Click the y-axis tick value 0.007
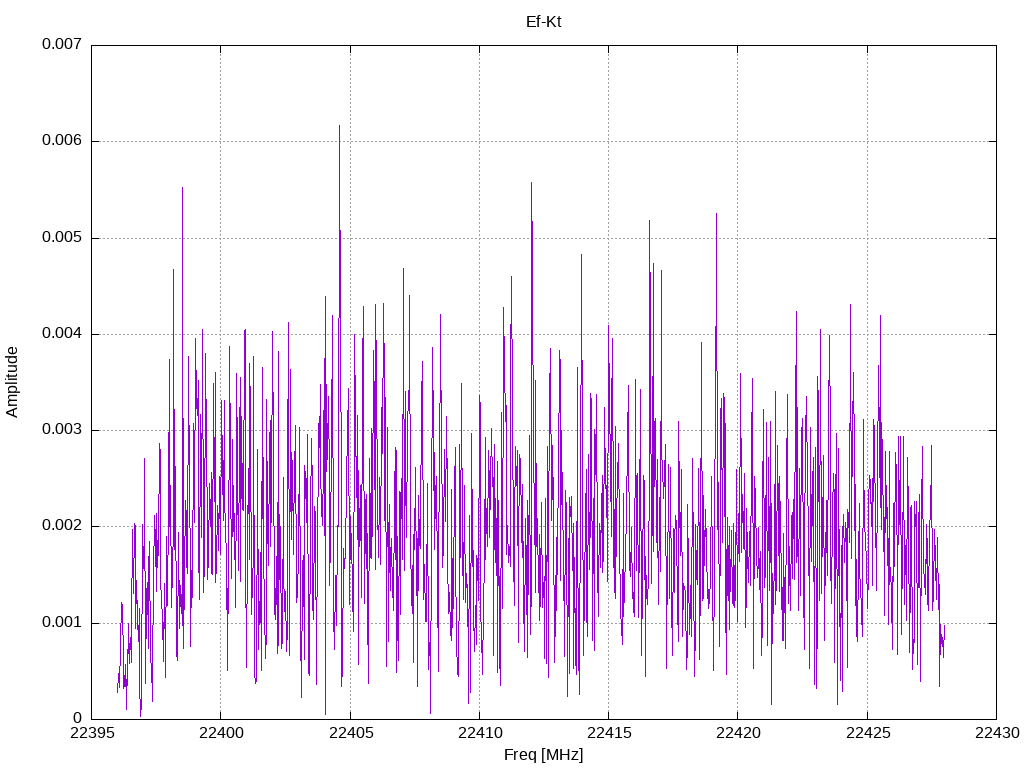This screenshot has height=768, width=1024. click(x=62, y=44)
